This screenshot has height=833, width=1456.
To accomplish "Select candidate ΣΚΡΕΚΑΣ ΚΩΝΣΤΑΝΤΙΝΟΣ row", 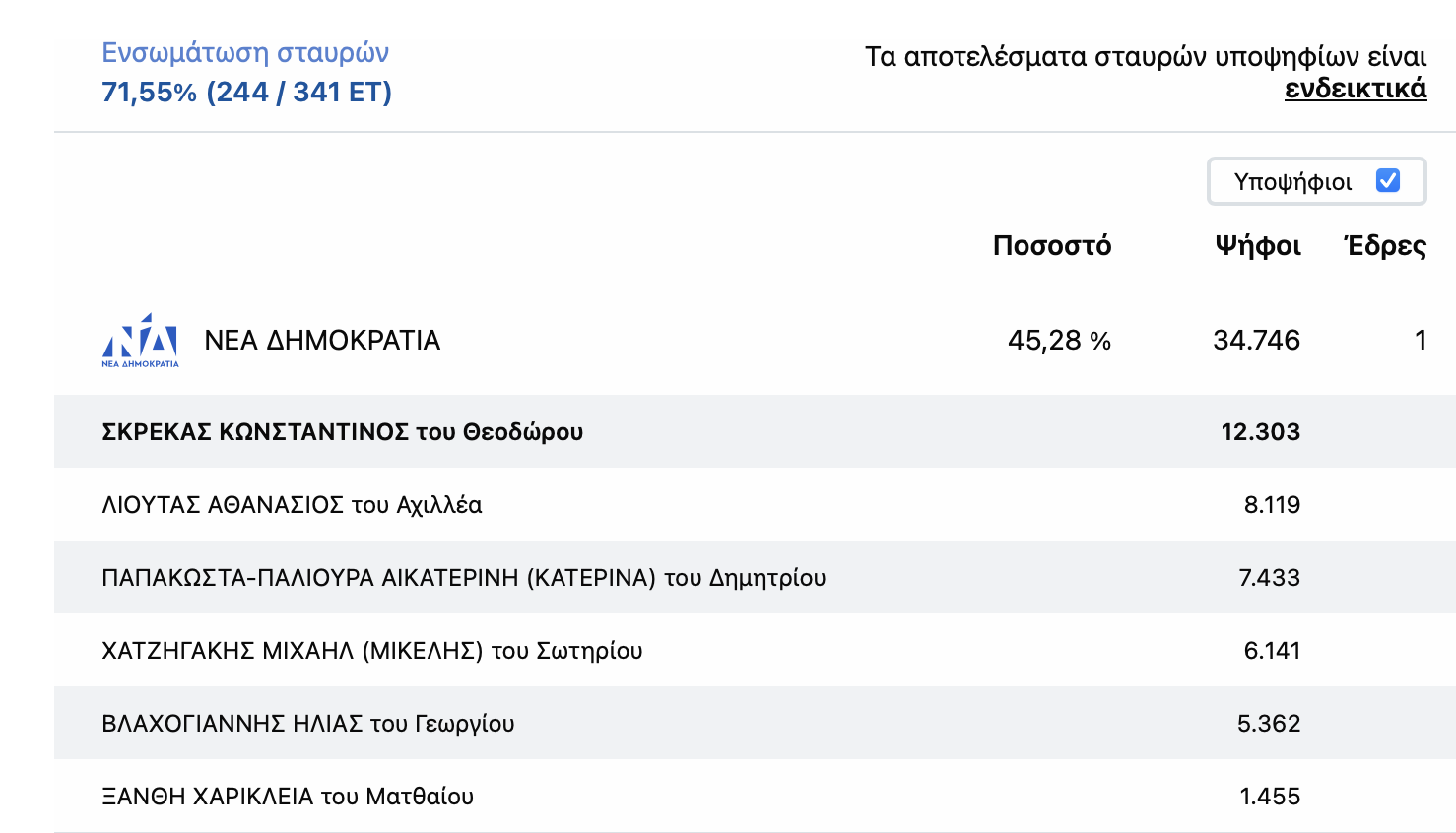I will click(x=755, y=431).
